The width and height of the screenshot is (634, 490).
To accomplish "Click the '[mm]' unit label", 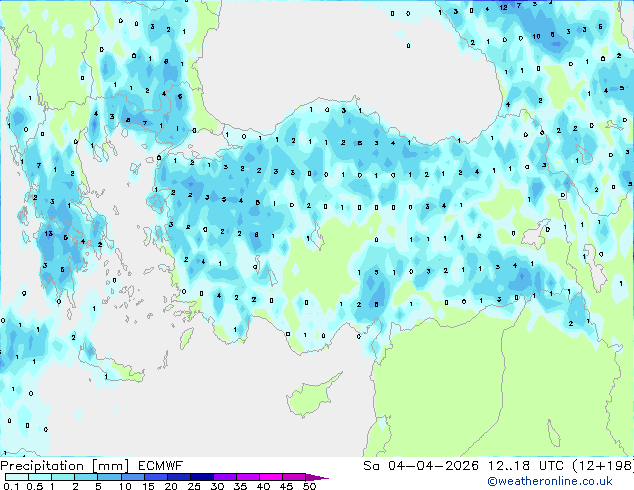I will click(x=111, y=466).
